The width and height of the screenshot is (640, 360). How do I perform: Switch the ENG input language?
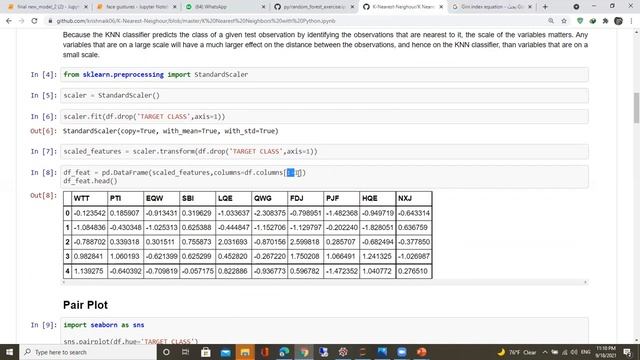[586, 352]
